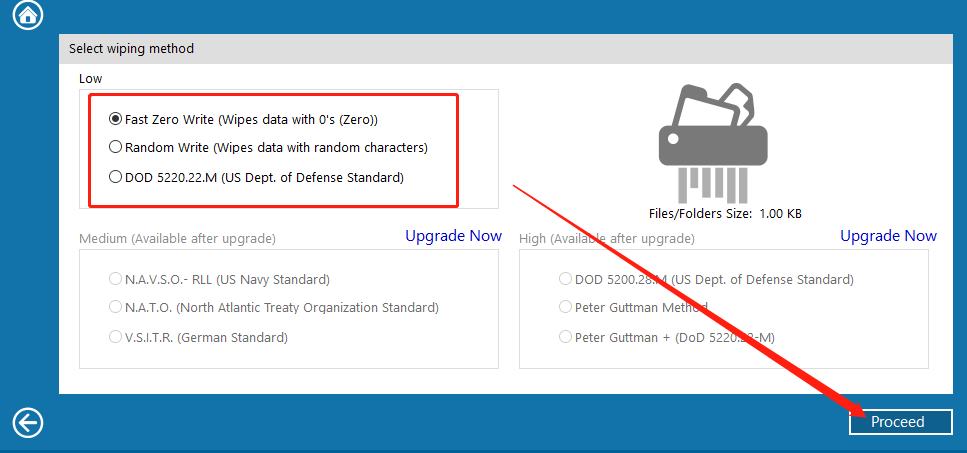Screen dimensions: 967x453
Task: Go to the Home screen icon
Action: point(28,15)
